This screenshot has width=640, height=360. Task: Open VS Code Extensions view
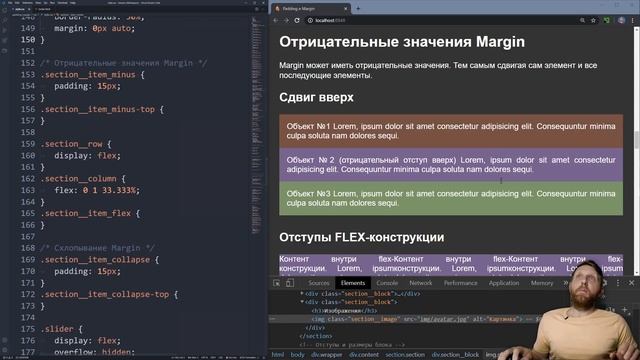pos(4,51)
